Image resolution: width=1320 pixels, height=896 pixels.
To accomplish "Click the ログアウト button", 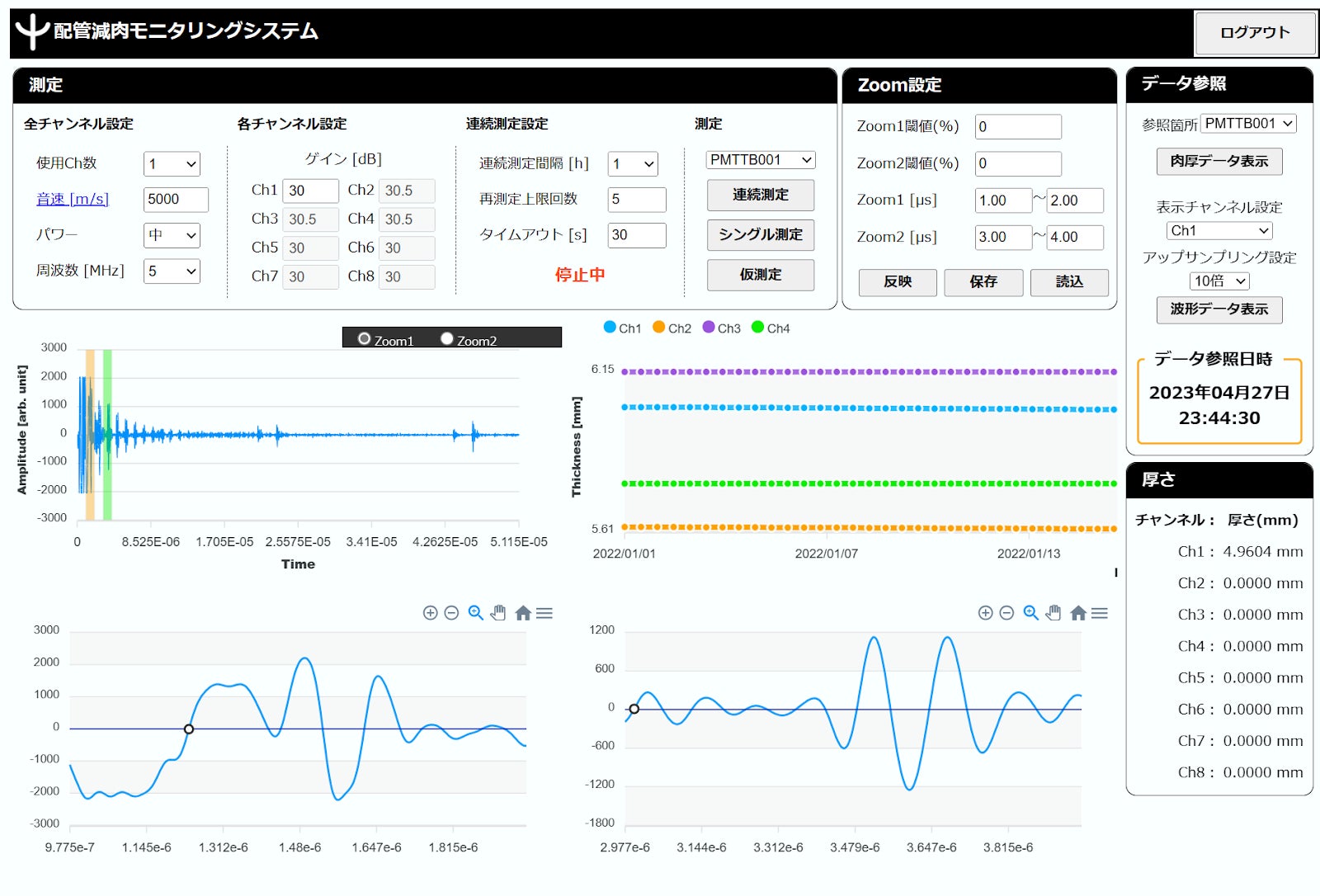I will [x=1255, y=33].
